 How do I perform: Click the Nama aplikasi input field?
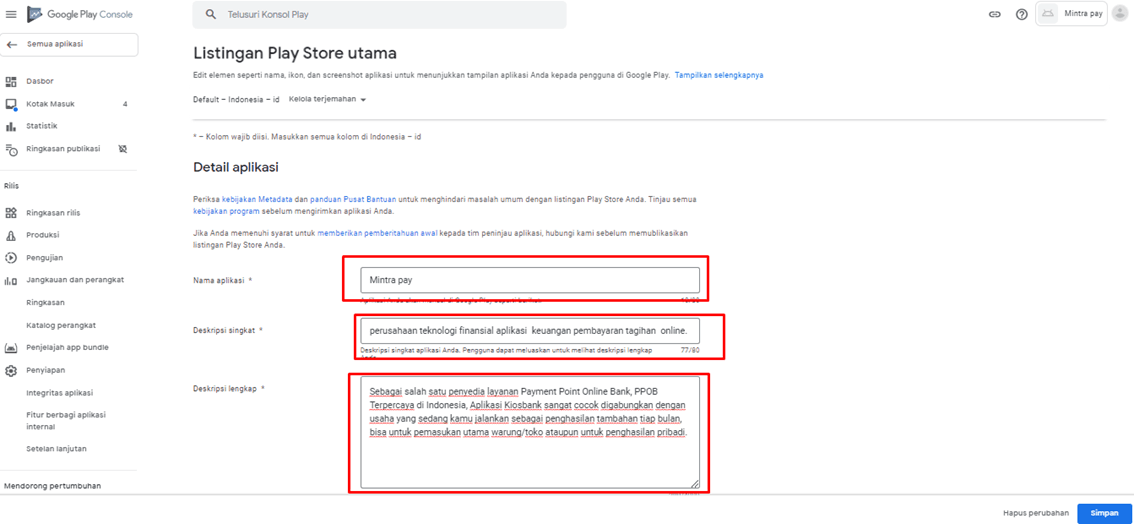click(x=530, y=280)
